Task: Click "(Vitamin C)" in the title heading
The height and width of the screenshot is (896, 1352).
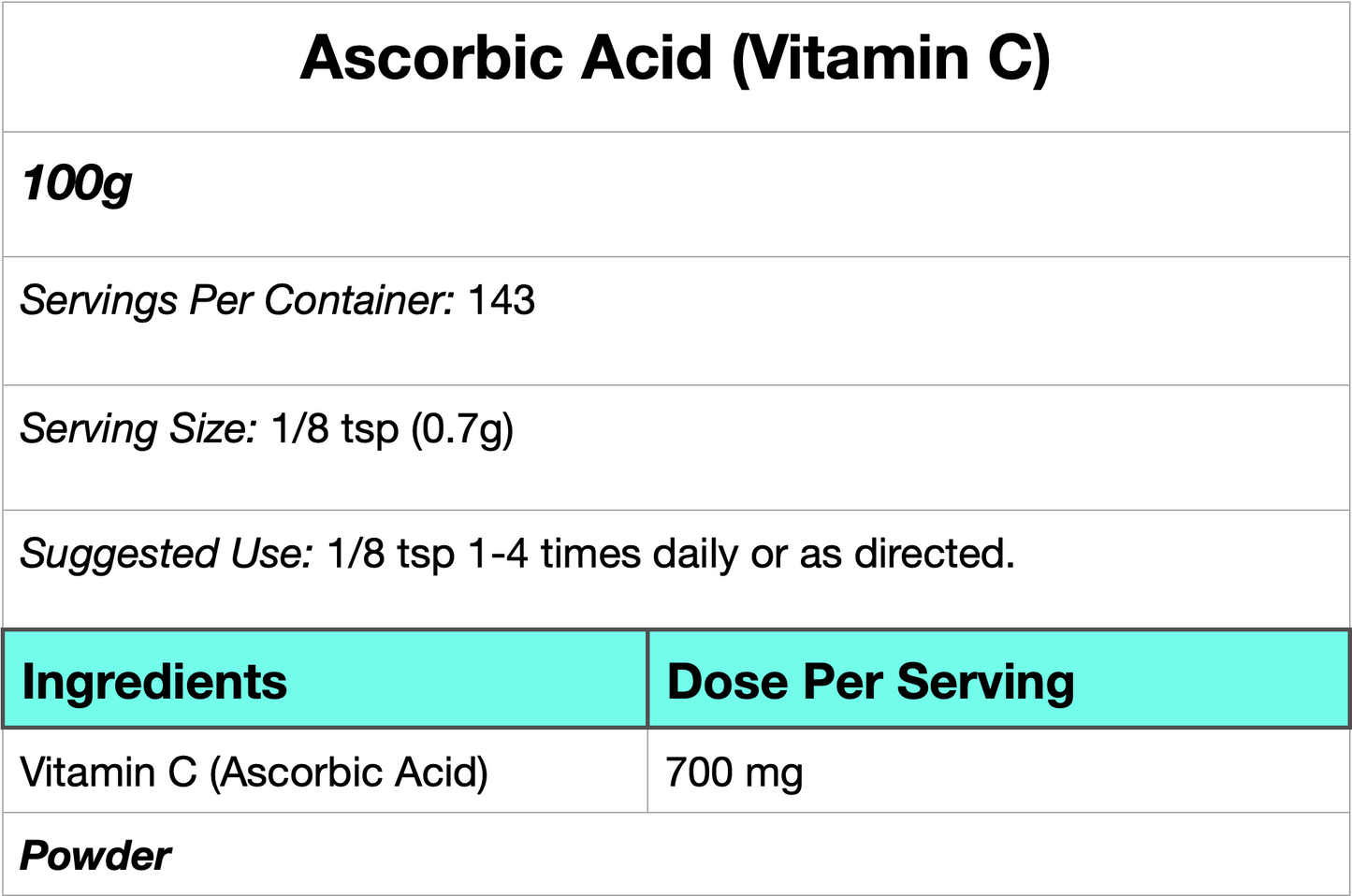Action: pyautogui.click(x=891, y=59)
